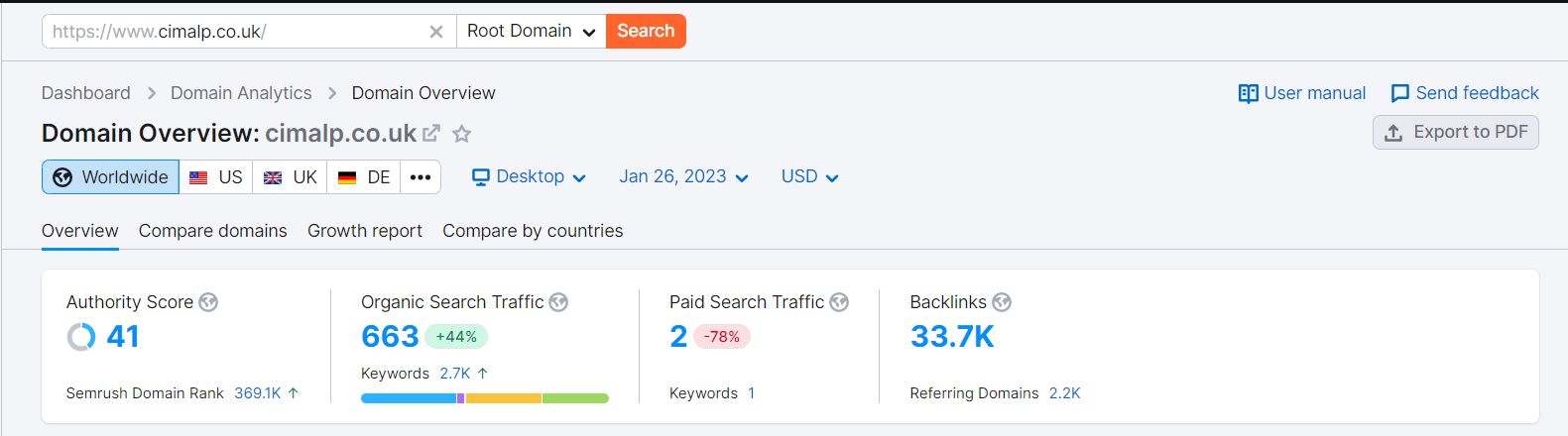This screenshot has width=1568, height=436.
Task: Open the User manual link
Action: point(1301,93)
